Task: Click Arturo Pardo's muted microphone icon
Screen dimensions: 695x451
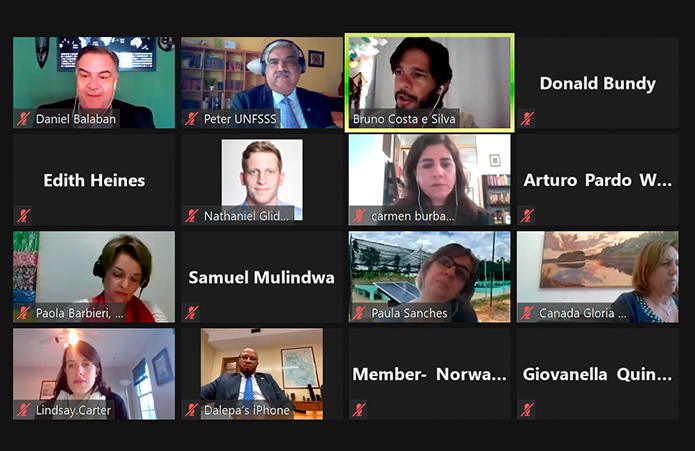Action: click(x=527, y=216)
